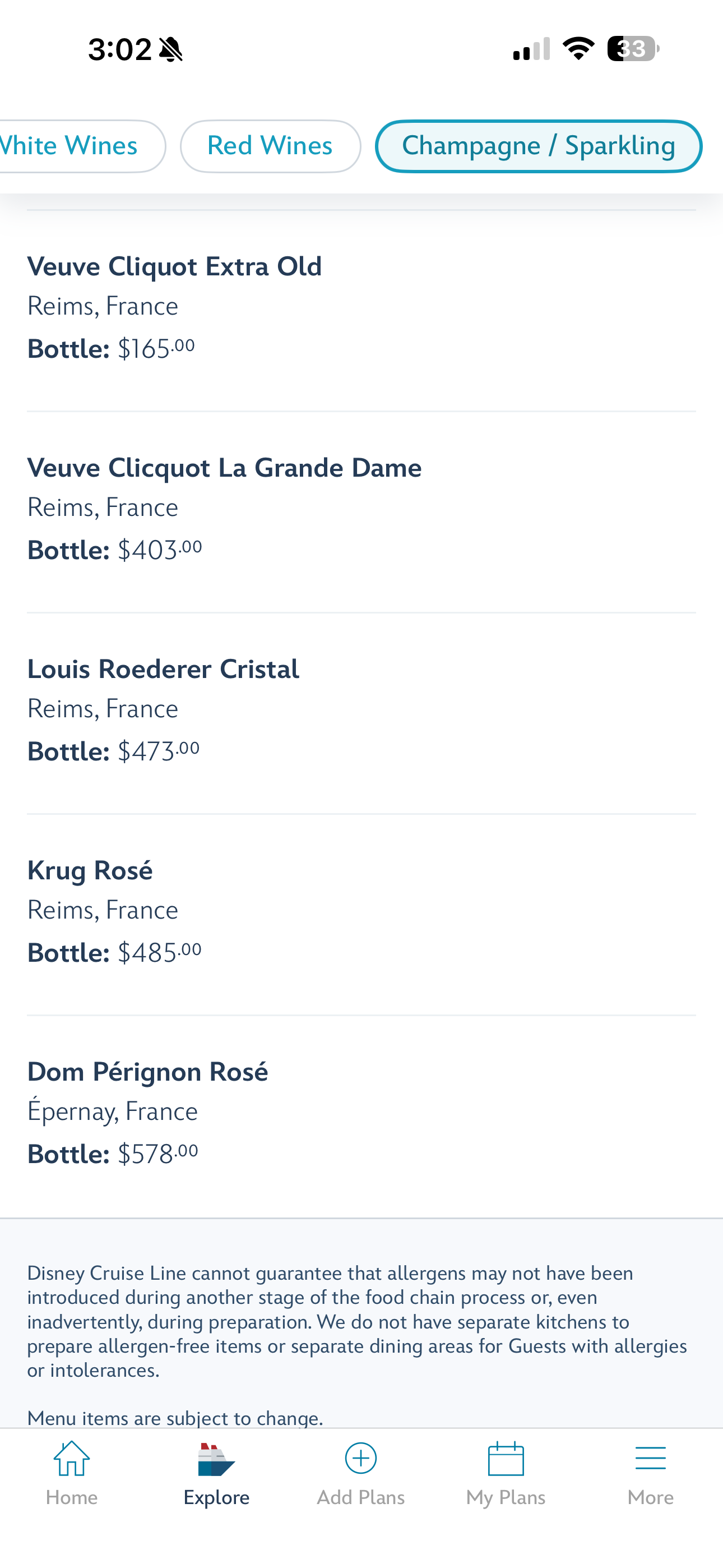
Task: Tap the Add Plans plus icon
Action: tap(360, 1459)
